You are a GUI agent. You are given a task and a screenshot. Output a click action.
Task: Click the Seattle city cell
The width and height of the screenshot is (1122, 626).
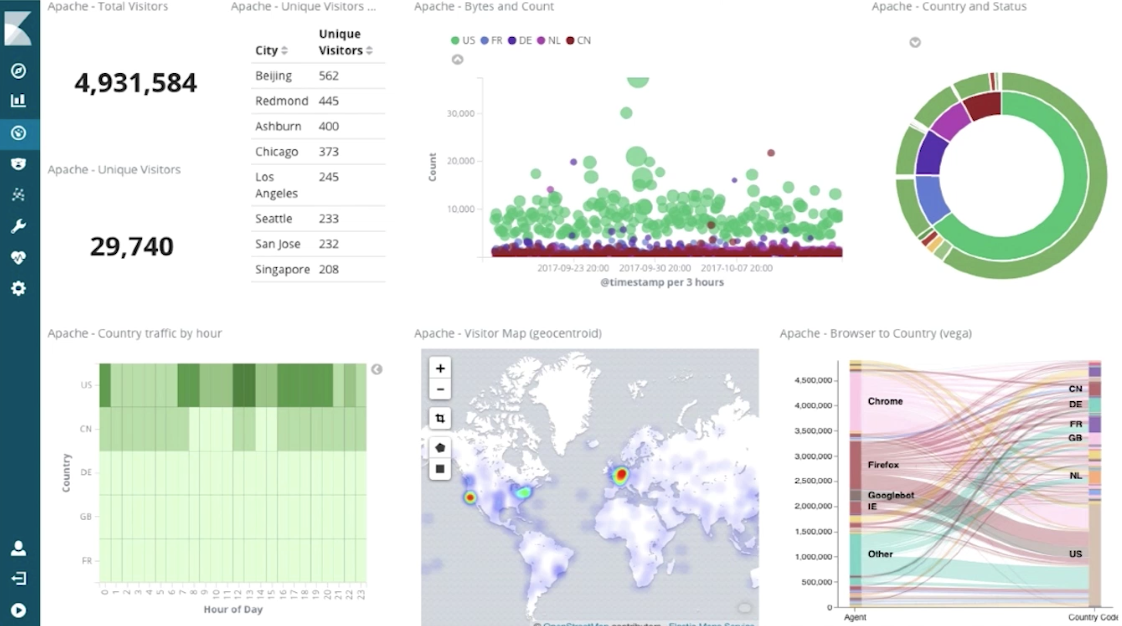tap(273, 218)
